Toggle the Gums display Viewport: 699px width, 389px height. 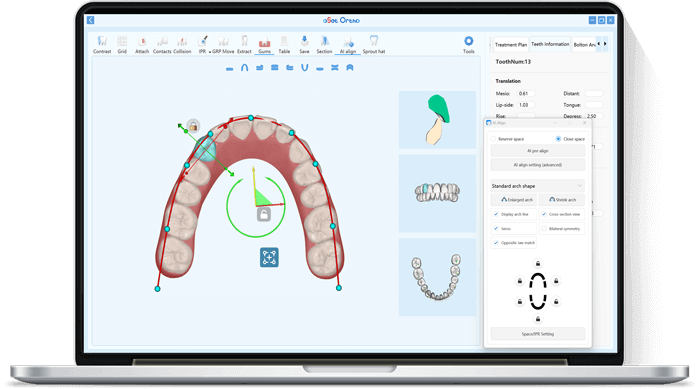[x=264, y=45]
